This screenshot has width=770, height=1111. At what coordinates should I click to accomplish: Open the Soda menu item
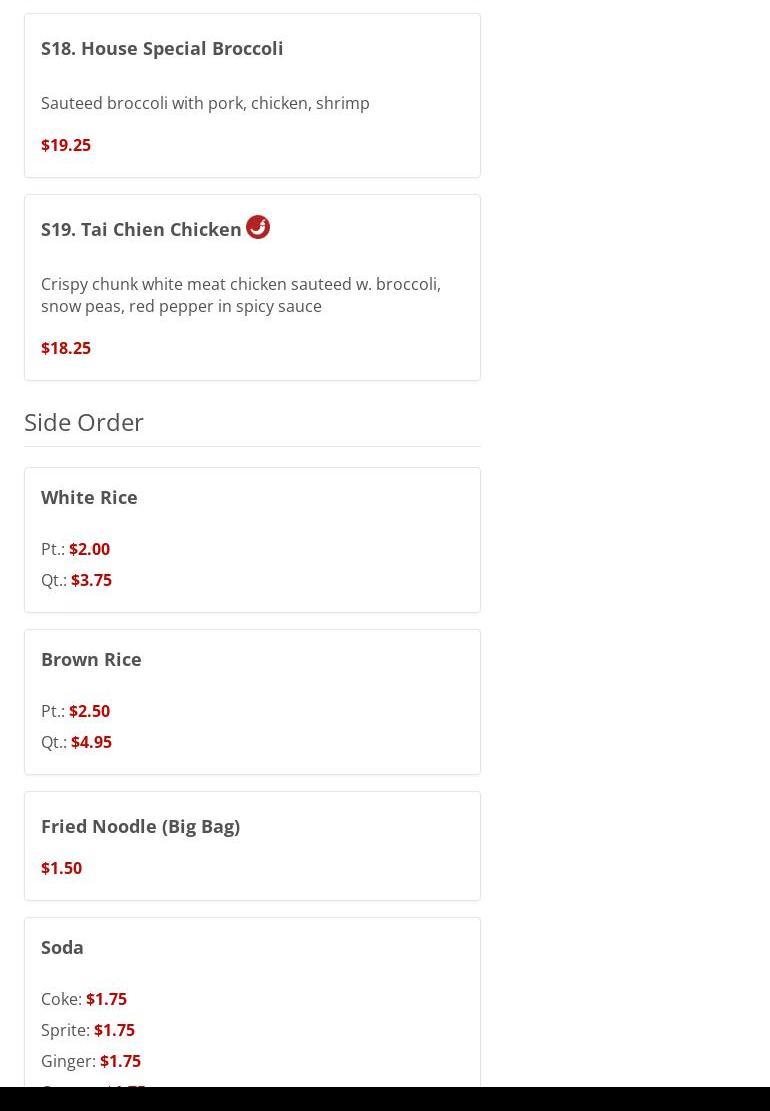click(x=62, y=947)
